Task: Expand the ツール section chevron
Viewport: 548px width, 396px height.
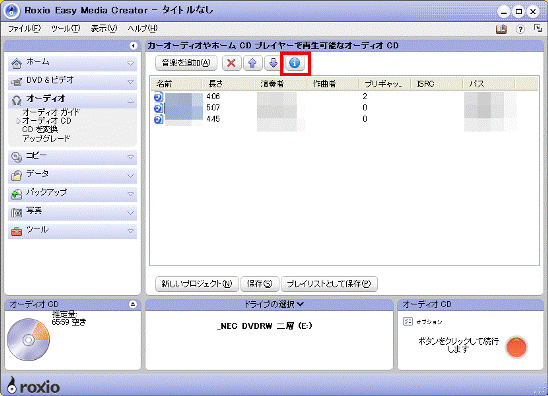Action: tap(130, 231)
